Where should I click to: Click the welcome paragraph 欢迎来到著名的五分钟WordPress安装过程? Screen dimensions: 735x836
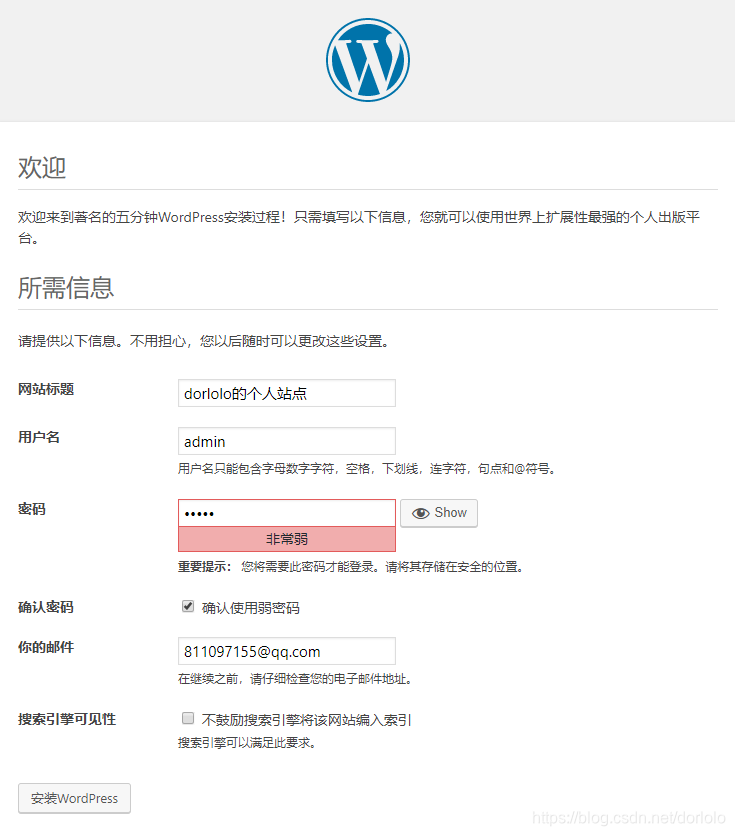pos(359,227)
